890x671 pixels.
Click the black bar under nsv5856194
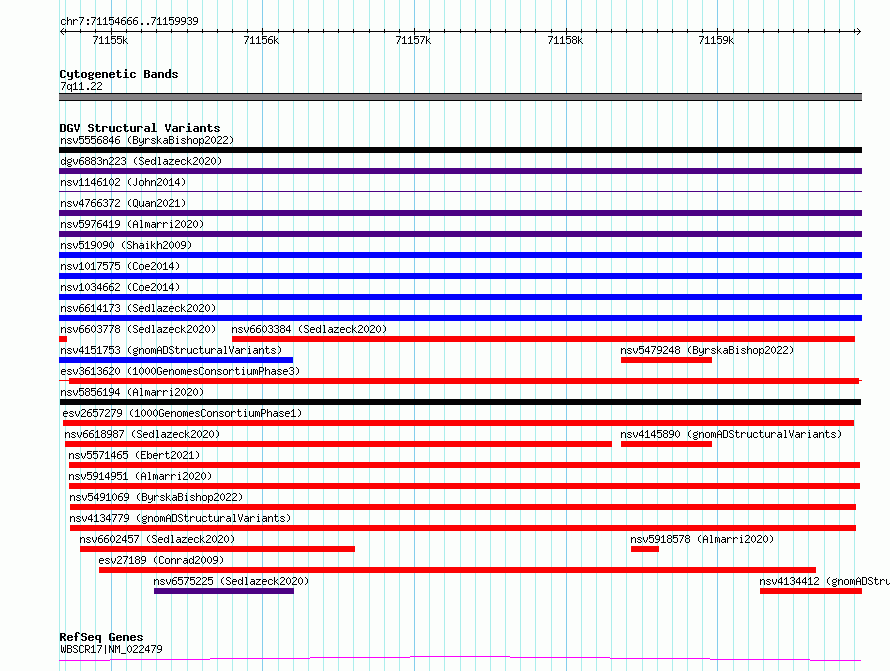[460, 402]
